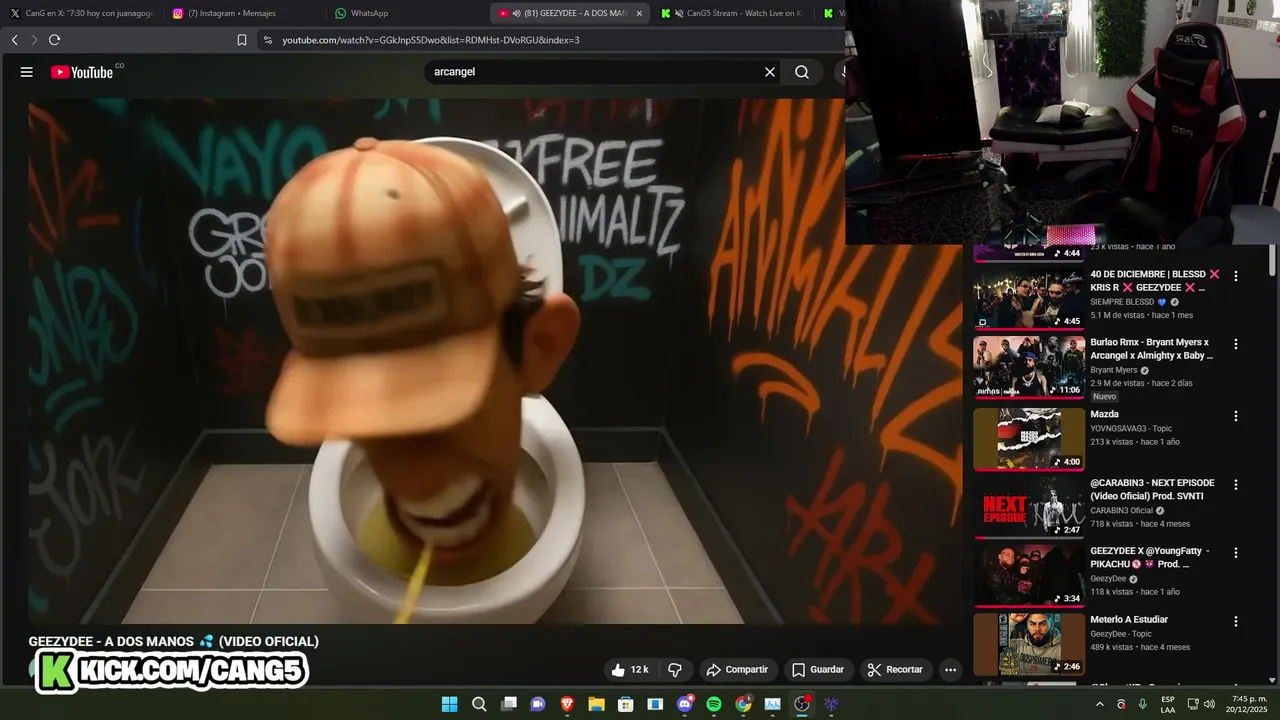
Task: Open the 'Meterlo A Estudiar' title link
Action: coord(1129,620)
